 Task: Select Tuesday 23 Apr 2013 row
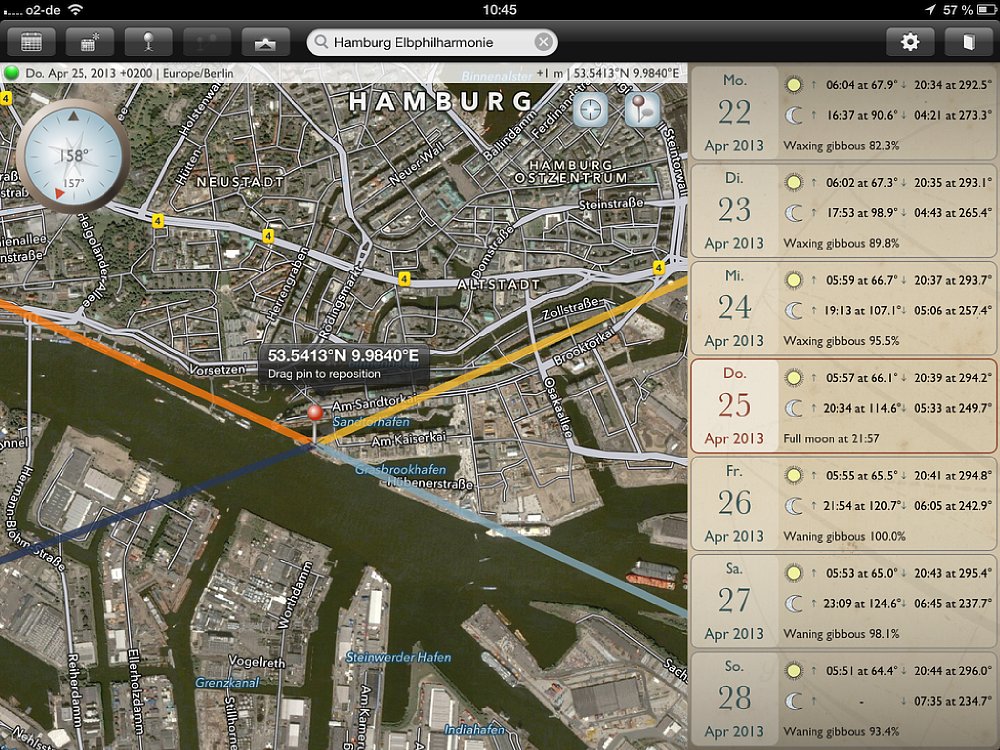tap(842, 210)
